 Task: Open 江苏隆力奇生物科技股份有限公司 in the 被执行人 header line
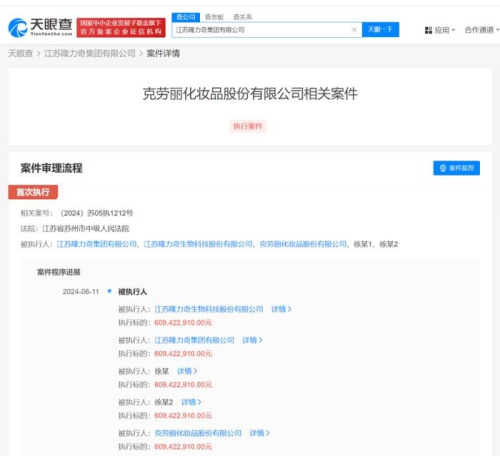point(198,244)
